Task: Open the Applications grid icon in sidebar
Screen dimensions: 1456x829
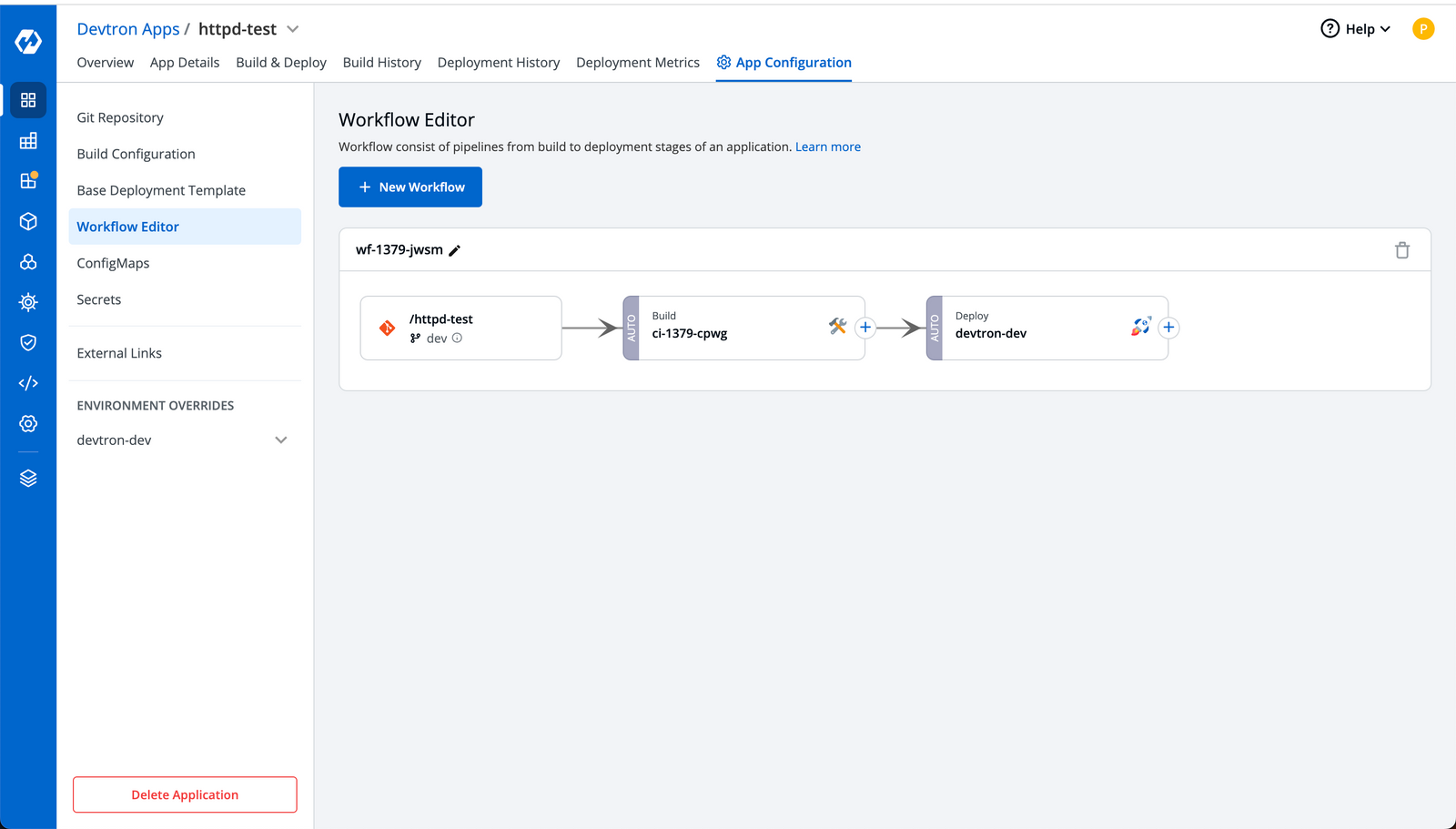Action: tap(28, 100)
